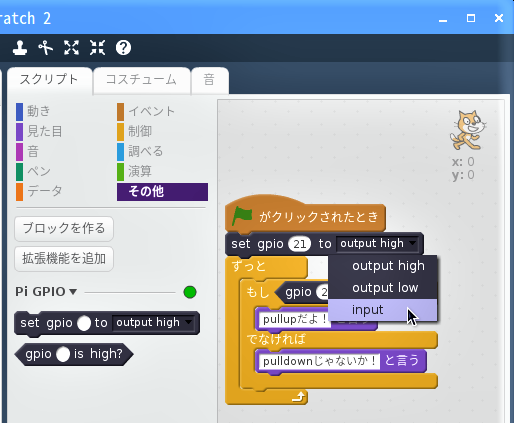Select the duplicate stamp tool
514x423 pixels.
[x=20, y=48]
